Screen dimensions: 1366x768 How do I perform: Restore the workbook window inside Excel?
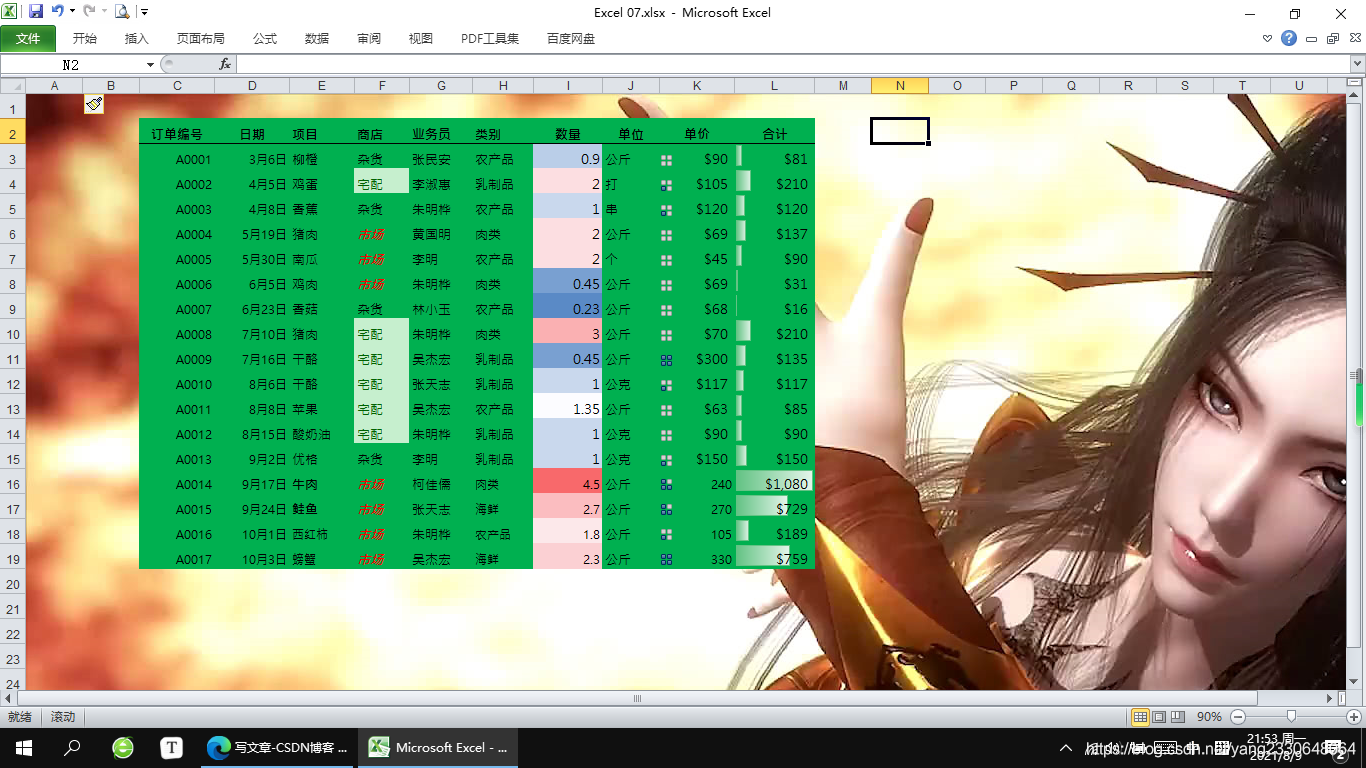1332,39
